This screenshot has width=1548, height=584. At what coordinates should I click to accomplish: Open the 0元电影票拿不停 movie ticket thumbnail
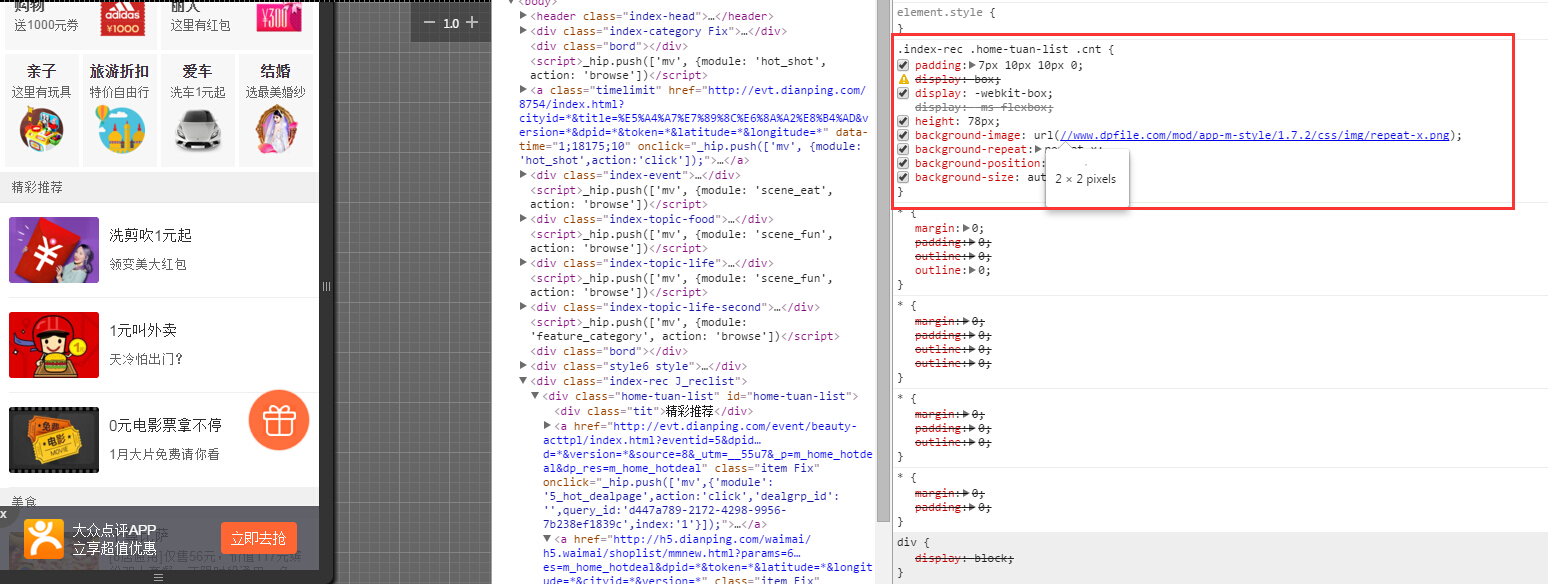pos(54,440)
